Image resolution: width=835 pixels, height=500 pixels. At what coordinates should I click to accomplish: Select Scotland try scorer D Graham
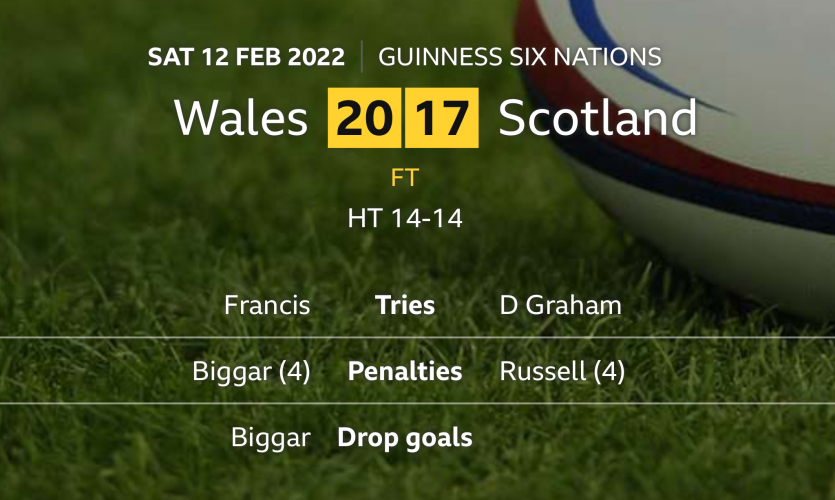tap(560, 305)
